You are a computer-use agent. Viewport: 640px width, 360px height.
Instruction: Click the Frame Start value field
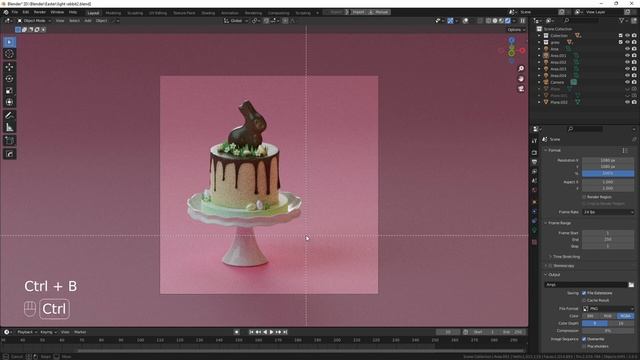tap(608, 233)
